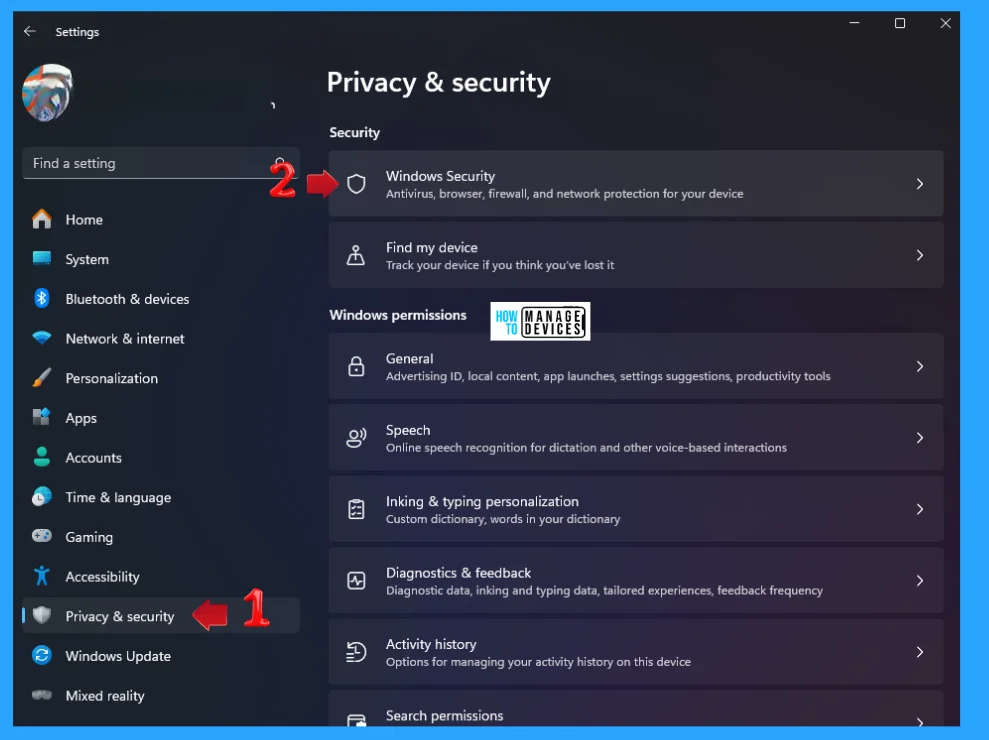989x740 pixels.
Task: Click the Inking & typing clipboard icon
Action: tap(356, 508)
